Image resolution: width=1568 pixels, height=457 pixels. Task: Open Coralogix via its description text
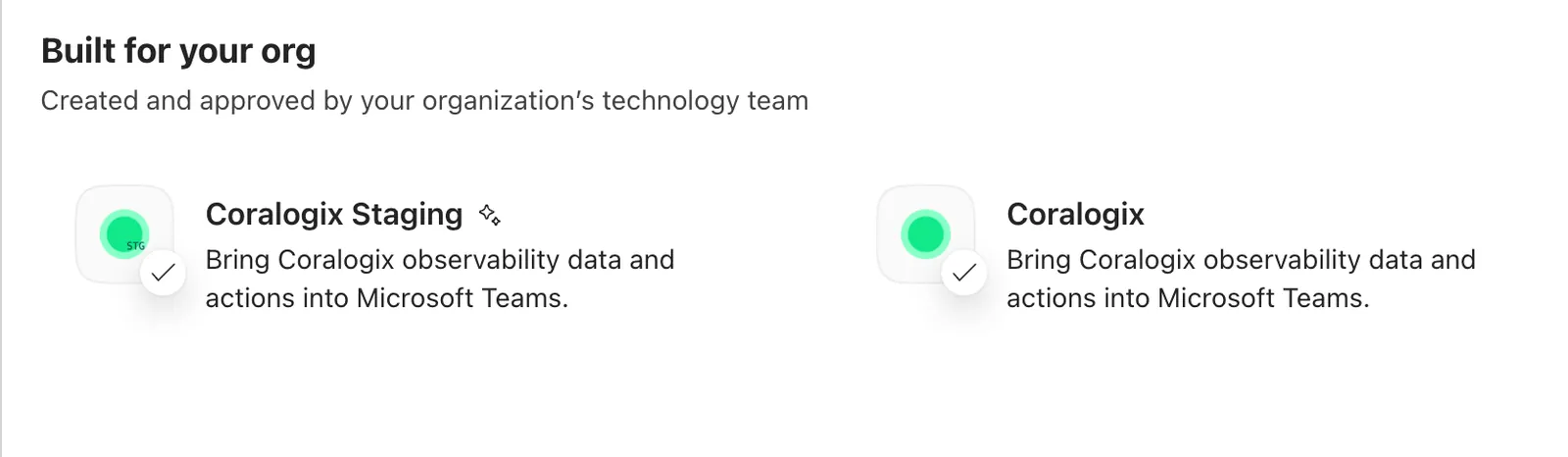(x=1241, y=279)
